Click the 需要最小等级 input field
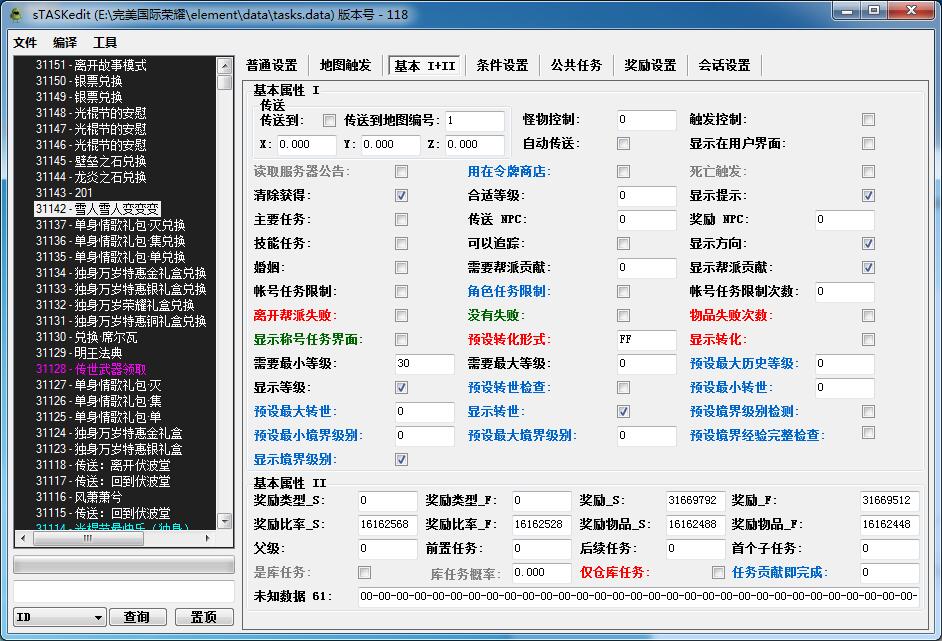The width and height of the screenshot is (942, 641). coord(424,364)
